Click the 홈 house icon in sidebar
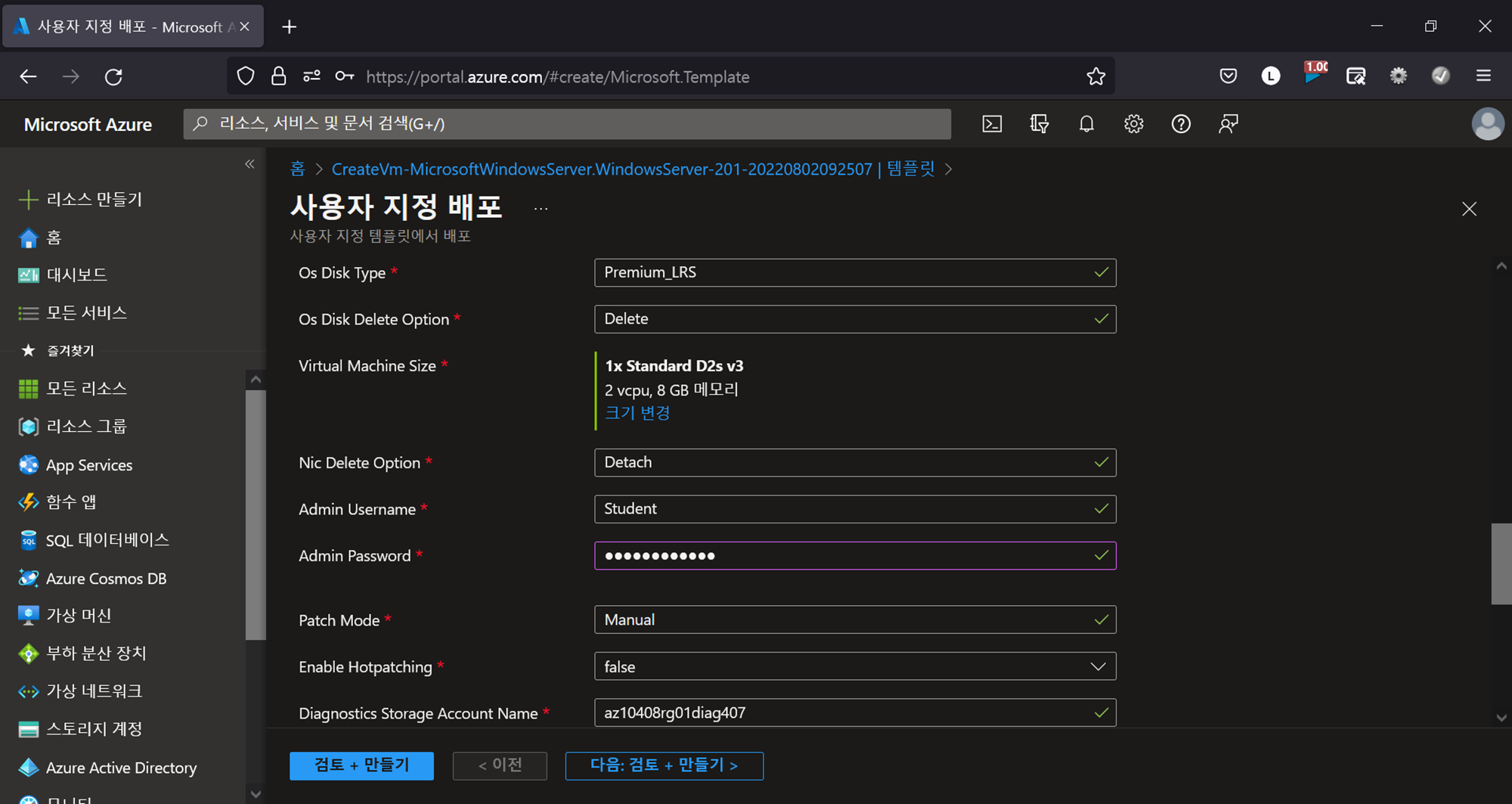Viewport: 1512px width, 804px height. click(x=28, y=237)
